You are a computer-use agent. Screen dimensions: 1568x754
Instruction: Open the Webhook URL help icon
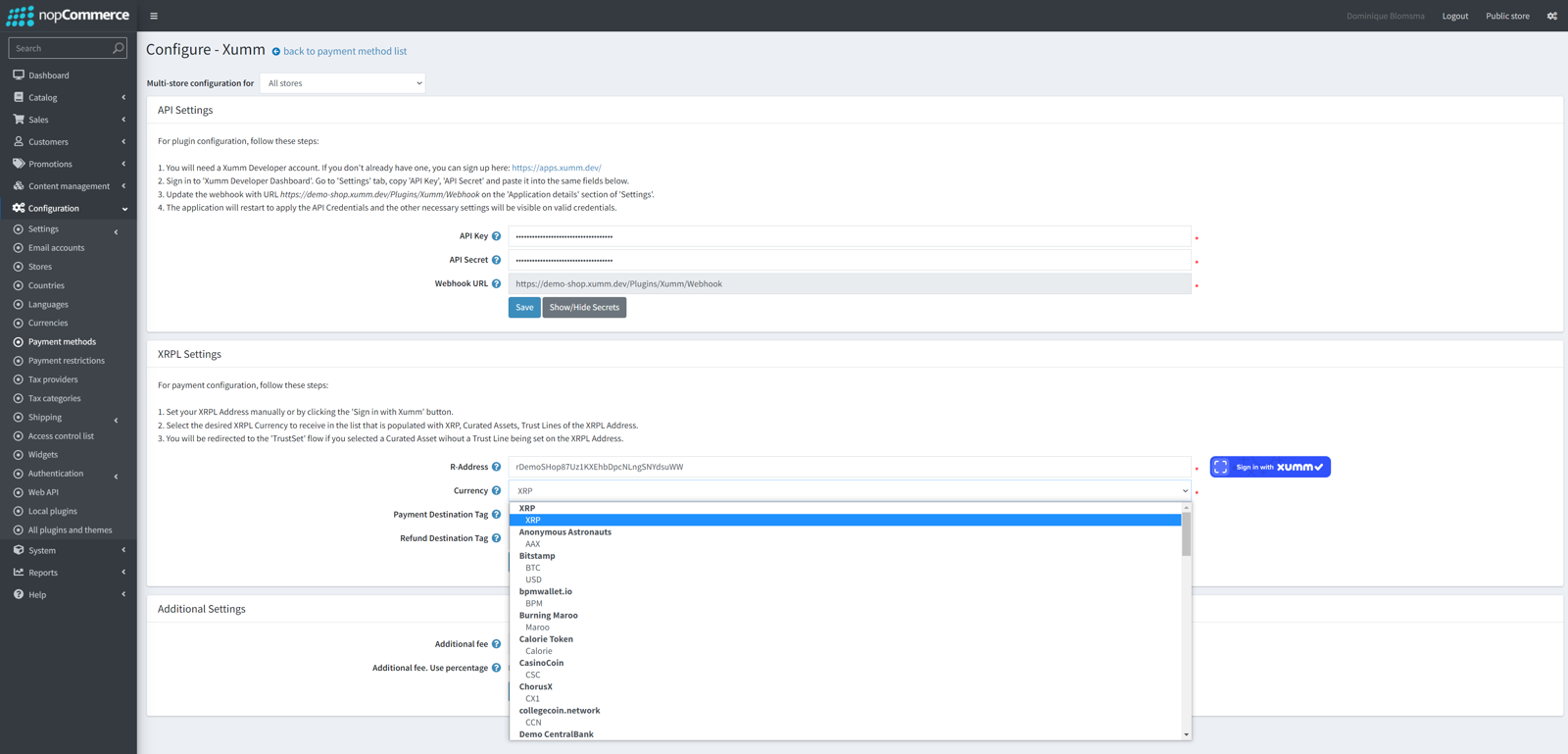point(497,284)
